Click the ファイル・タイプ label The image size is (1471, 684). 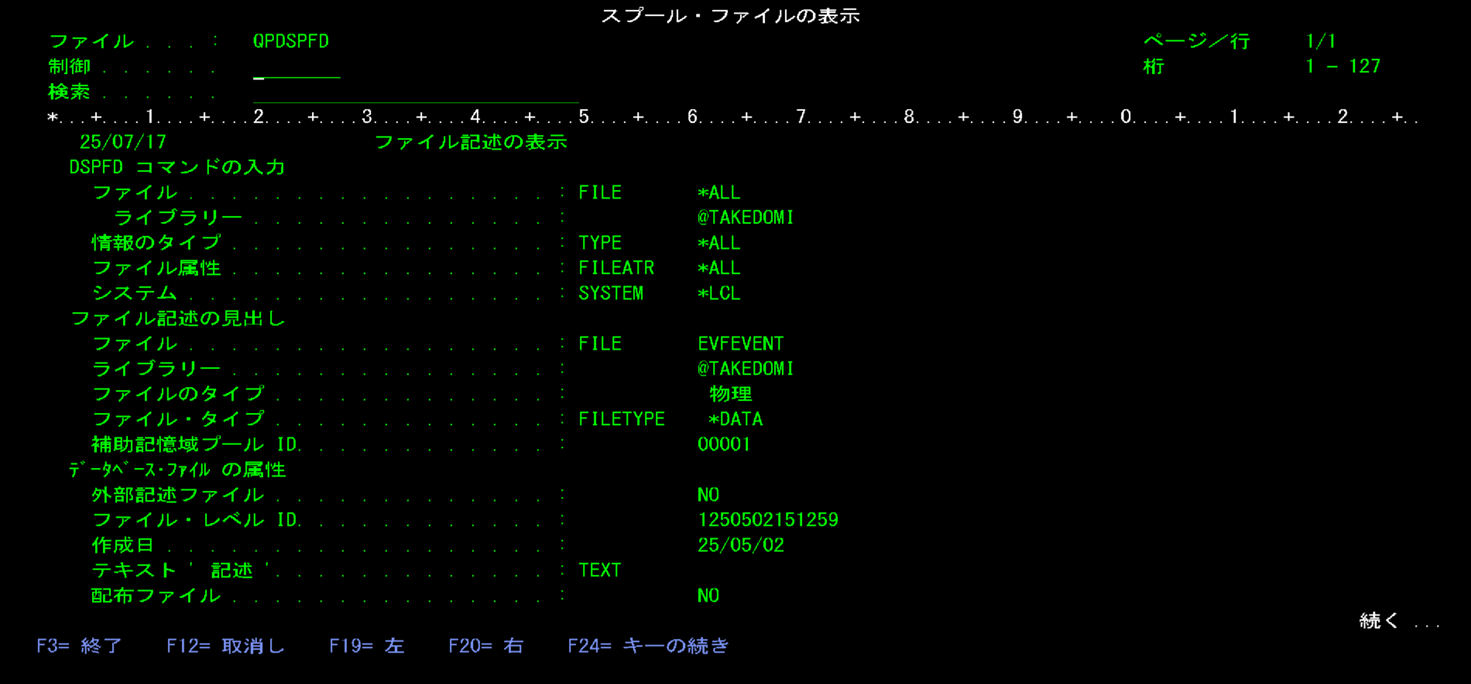(x=177, y=419)
